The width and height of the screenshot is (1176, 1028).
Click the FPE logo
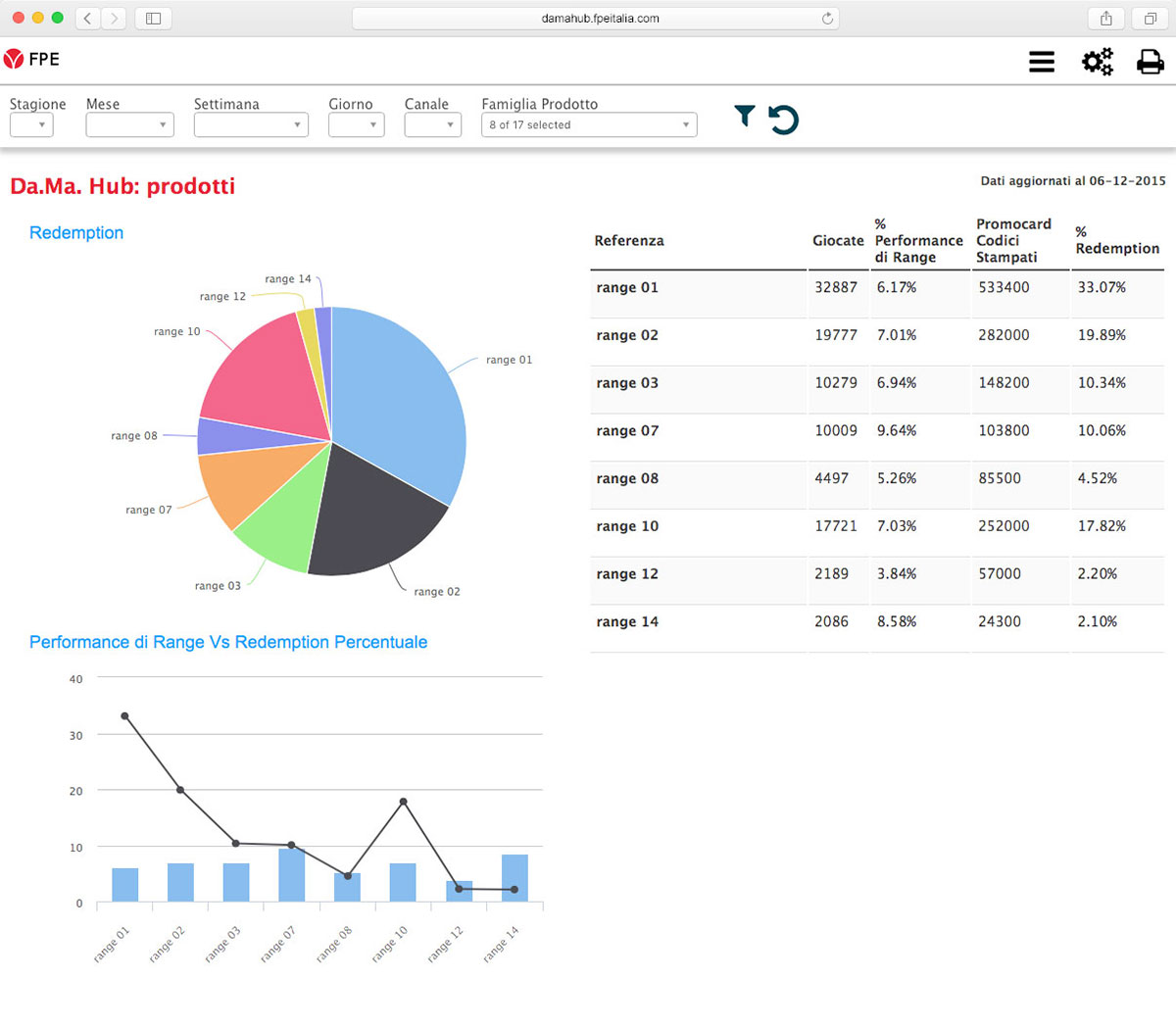point(31,60)
